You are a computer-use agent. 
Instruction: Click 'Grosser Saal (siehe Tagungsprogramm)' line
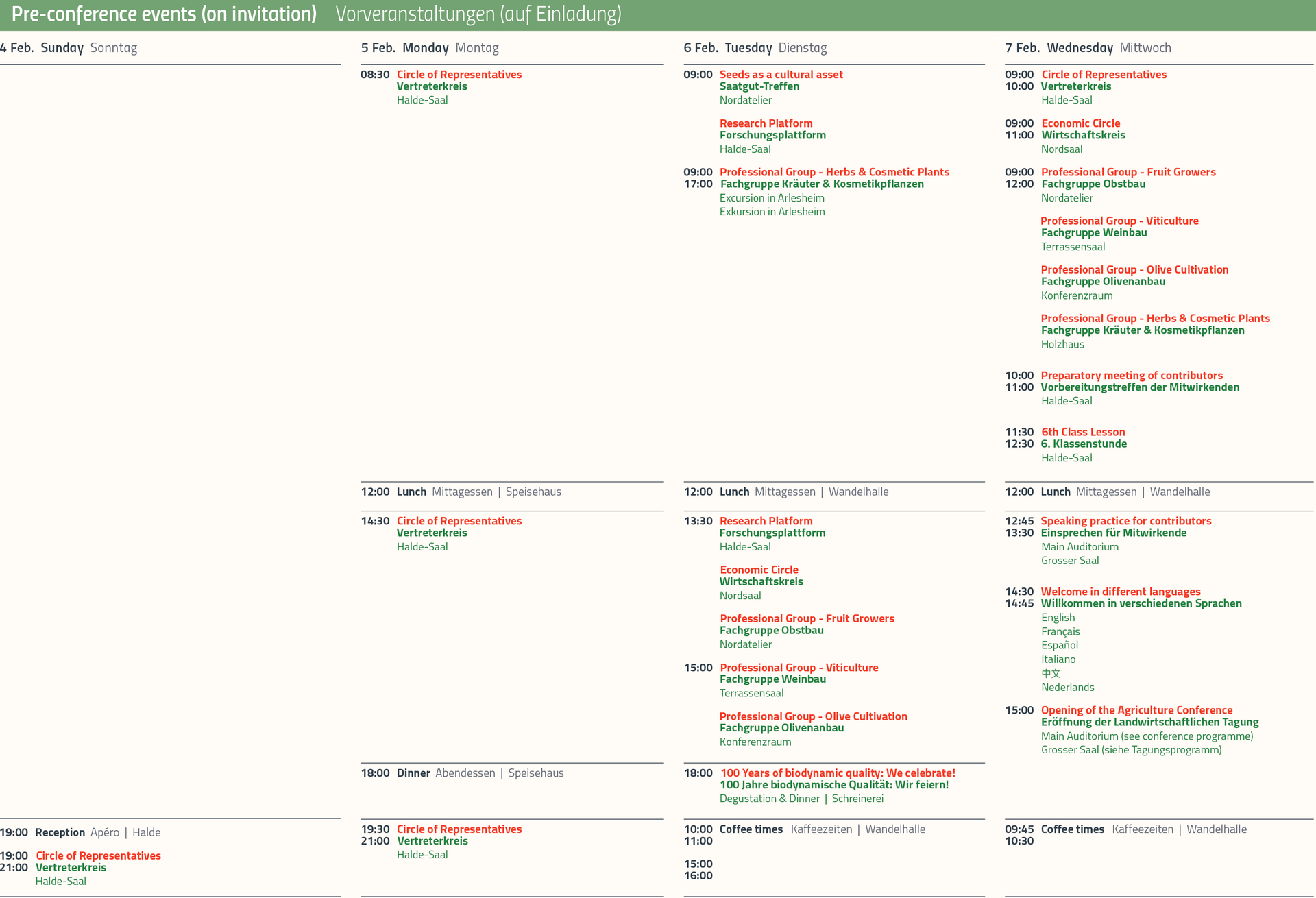point(1132,750)
